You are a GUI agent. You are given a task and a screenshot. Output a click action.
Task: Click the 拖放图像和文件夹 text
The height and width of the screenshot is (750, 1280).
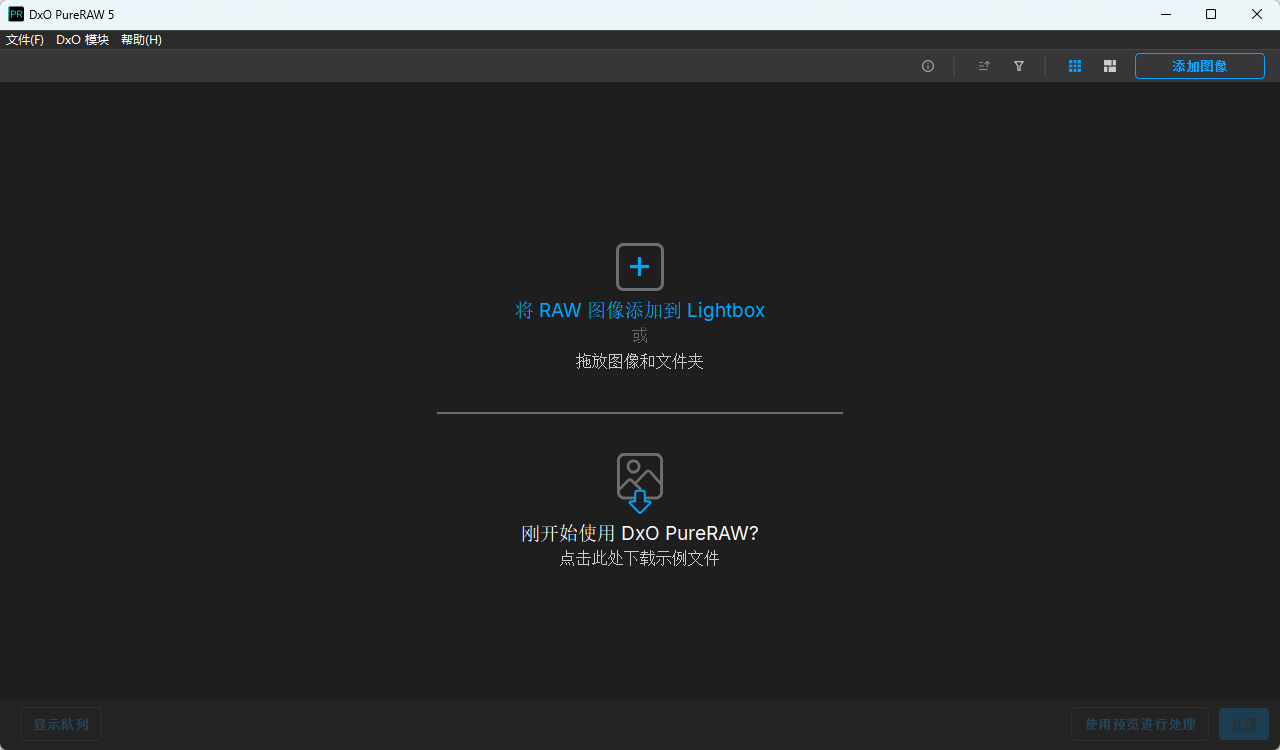(x=640, y=361)
